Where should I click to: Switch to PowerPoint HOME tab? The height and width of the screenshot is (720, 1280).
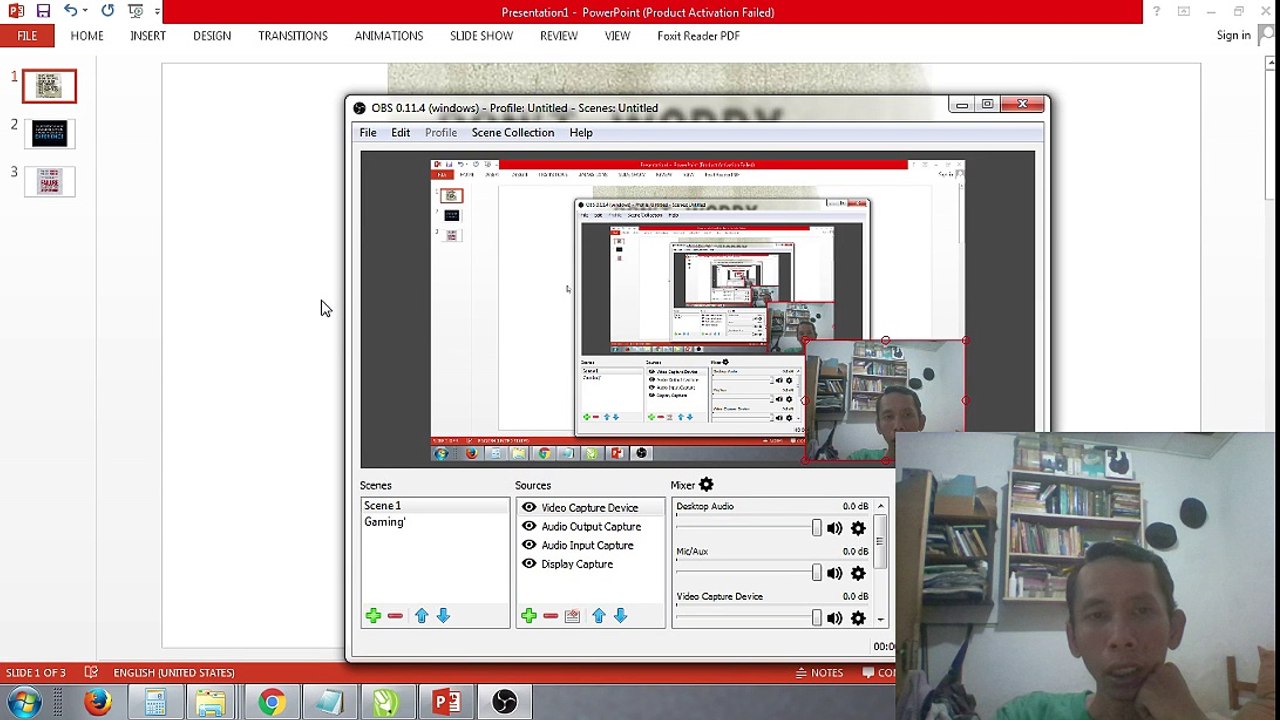pos(87,36)
